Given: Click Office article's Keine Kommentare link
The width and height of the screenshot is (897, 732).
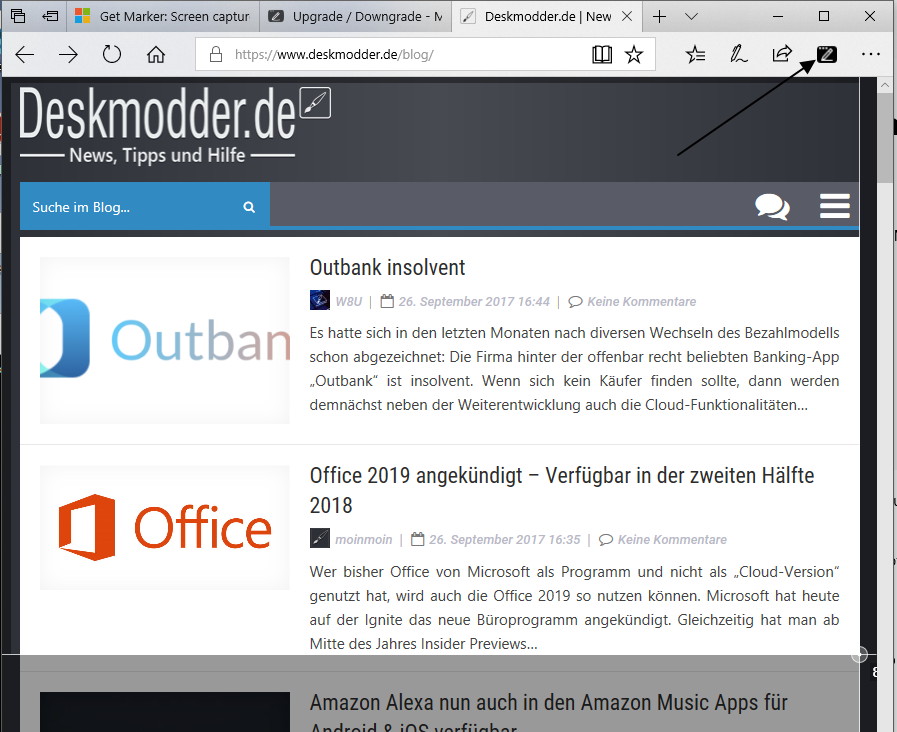Looking at the screenshot, I should (x=672, y=539).
